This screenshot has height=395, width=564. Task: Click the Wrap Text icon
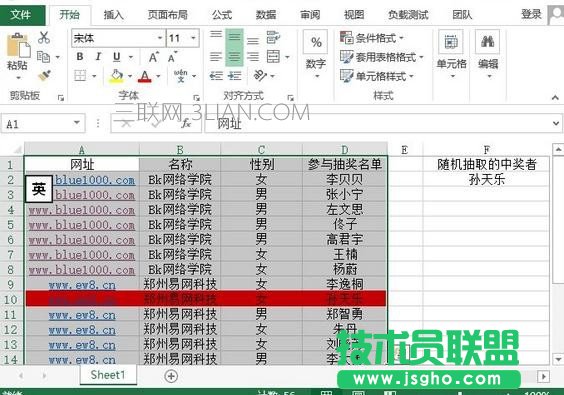273,37
